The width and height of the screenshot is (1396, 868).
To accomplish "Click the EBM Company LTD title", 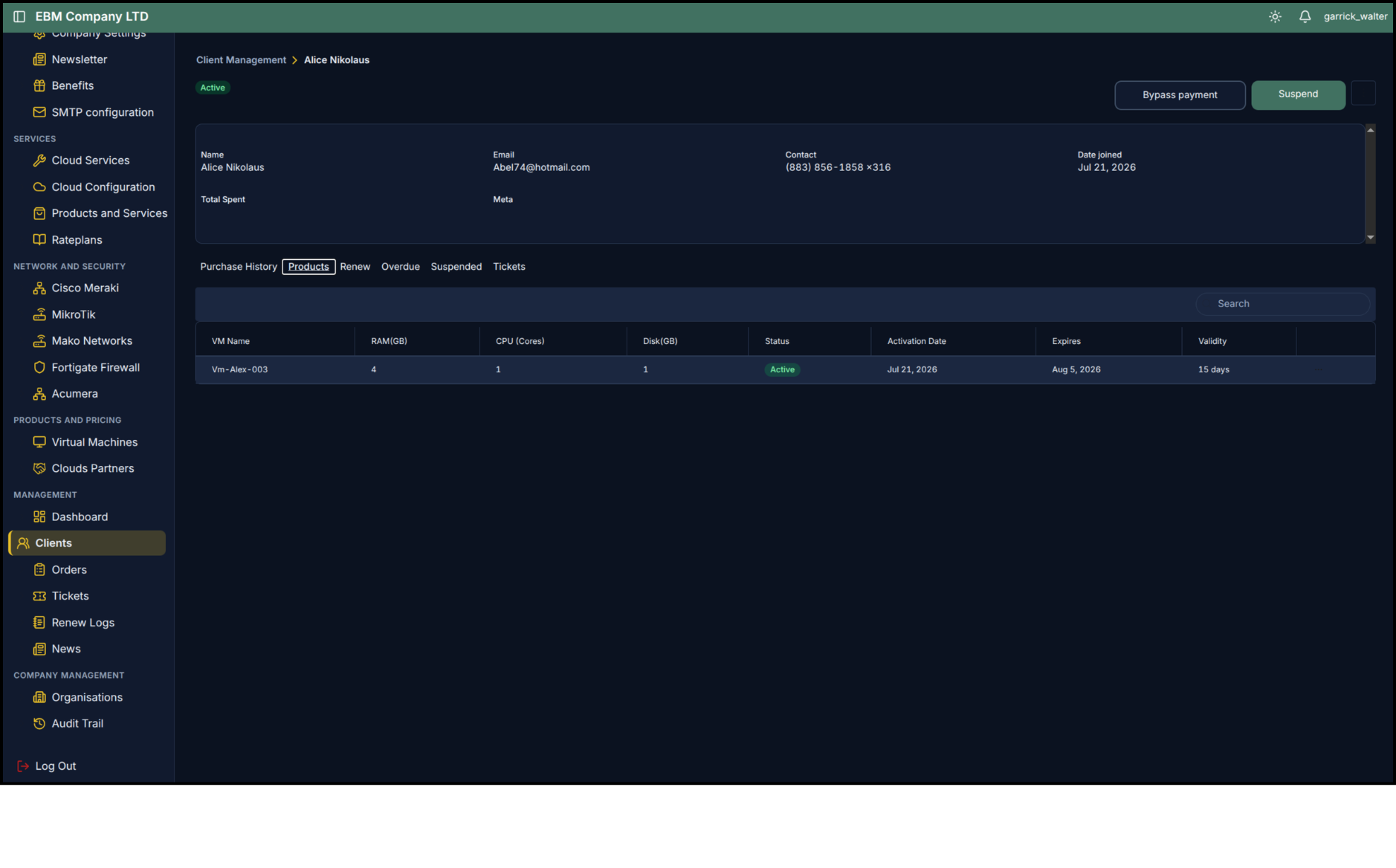I will tap(92, 16).
